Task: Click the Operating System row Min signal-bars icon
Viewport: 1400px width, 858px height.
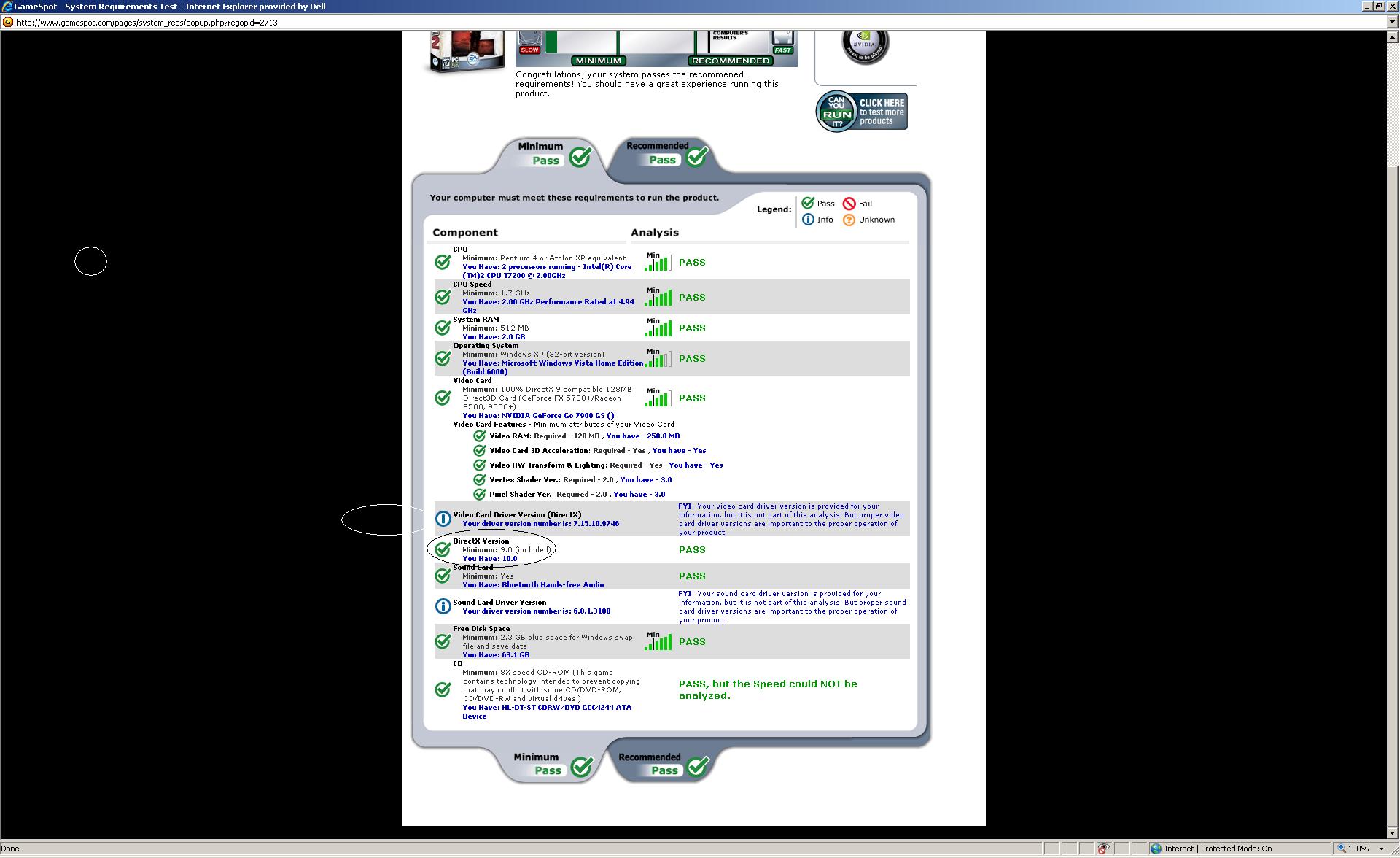Action: (658, 358)
